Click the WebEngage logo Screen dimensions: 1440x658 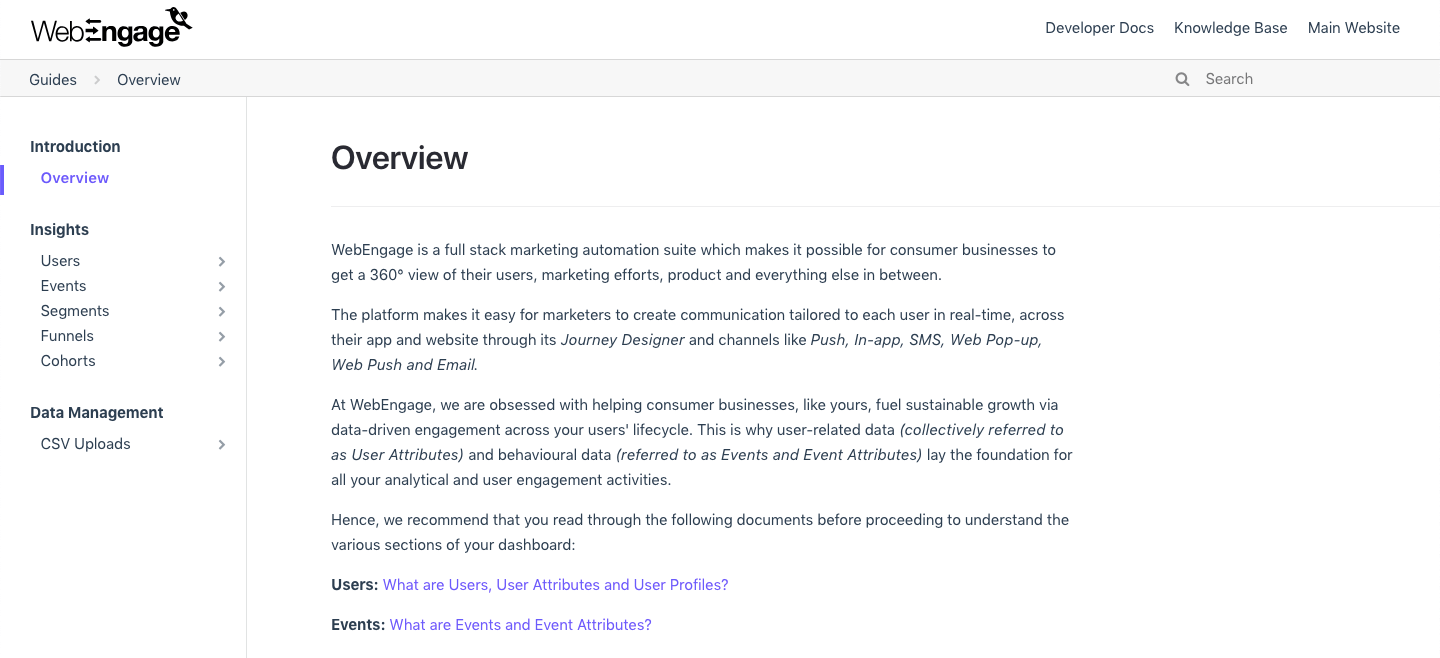point(111,29)
